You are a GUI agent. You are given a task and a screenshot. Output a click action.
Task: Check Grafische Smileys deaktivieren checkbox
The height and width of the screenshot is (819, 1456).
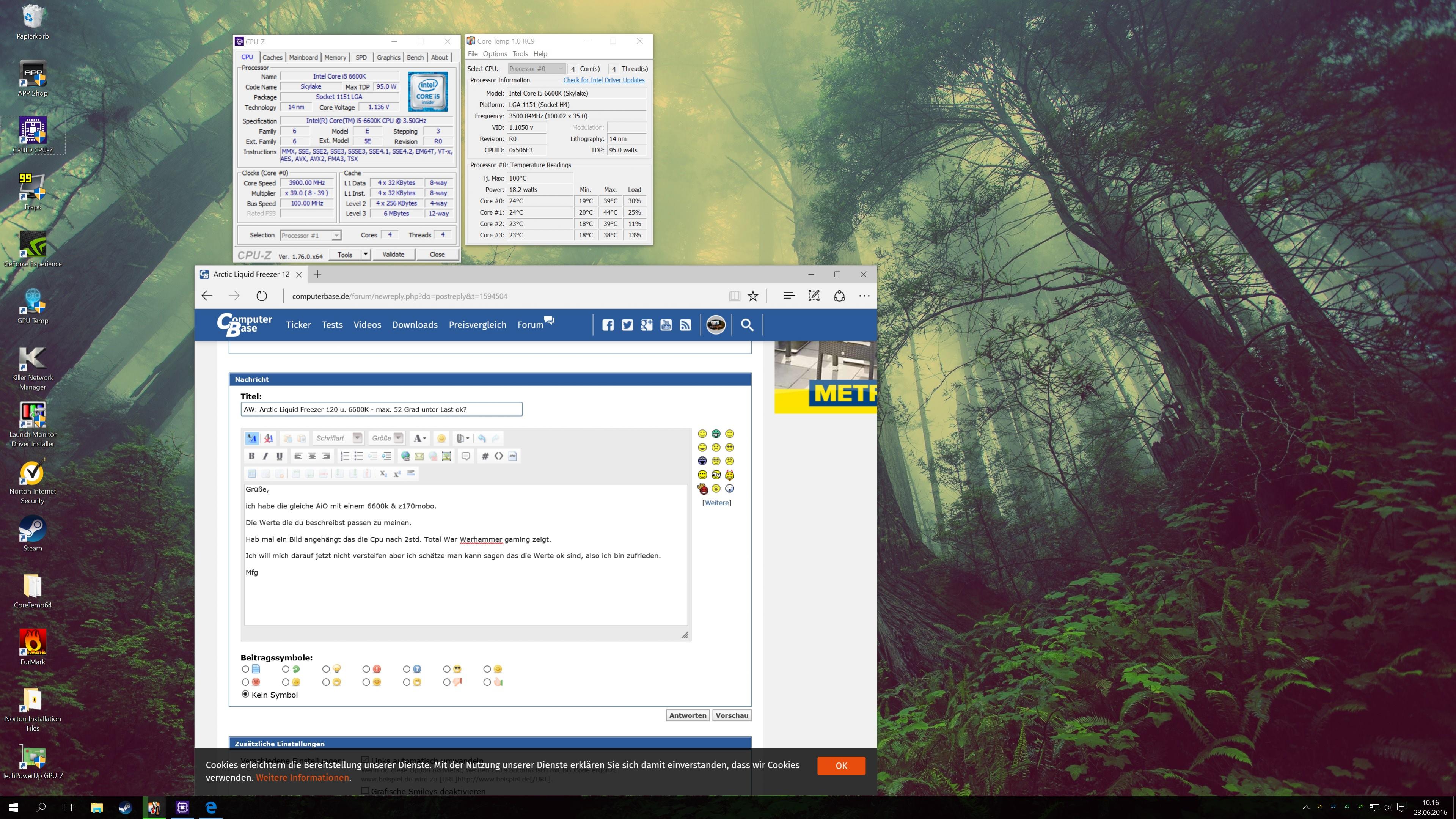point(365,791)
